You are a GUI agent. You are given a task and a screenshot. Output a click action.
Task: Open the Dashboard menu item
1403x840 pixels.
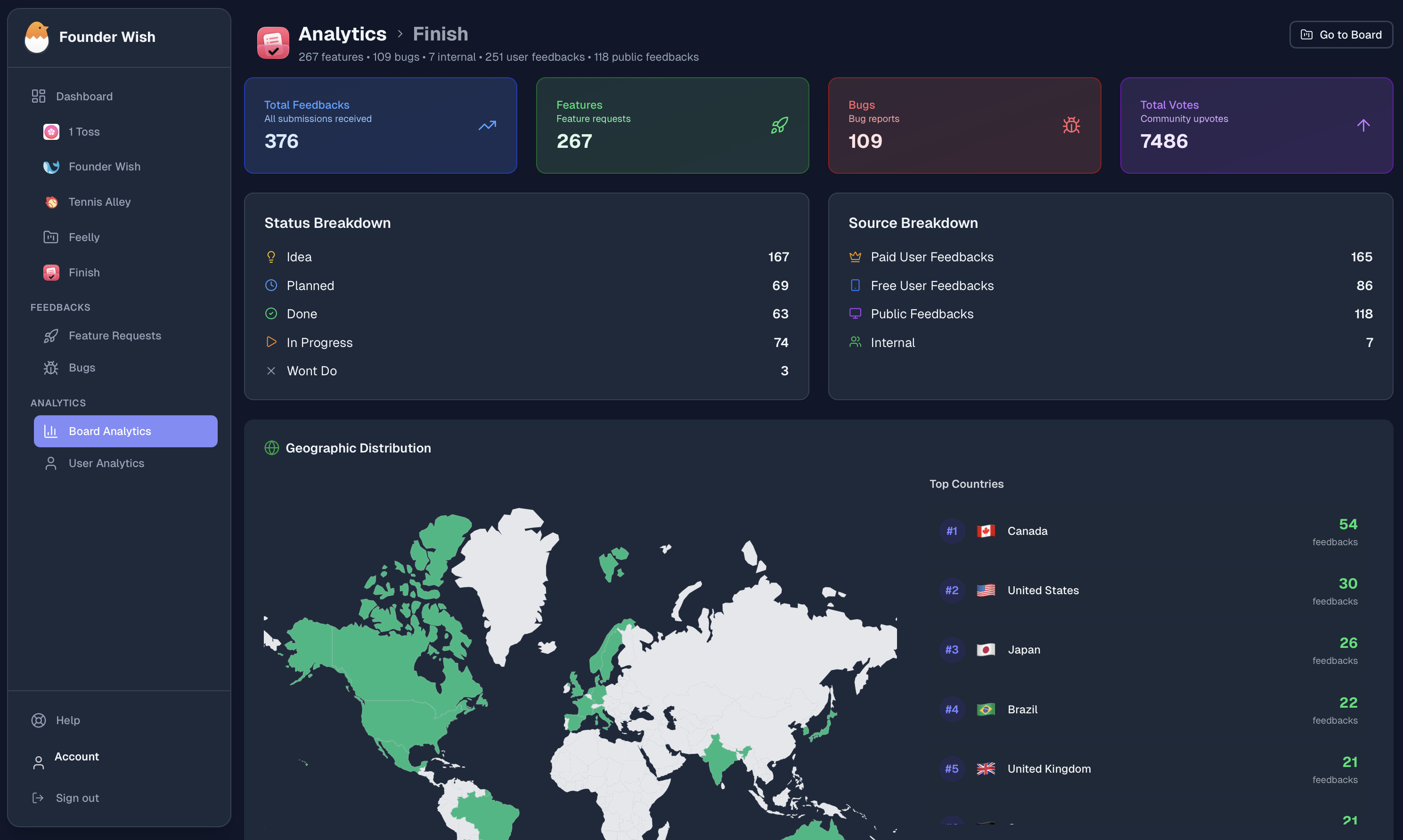click(84, 96)
